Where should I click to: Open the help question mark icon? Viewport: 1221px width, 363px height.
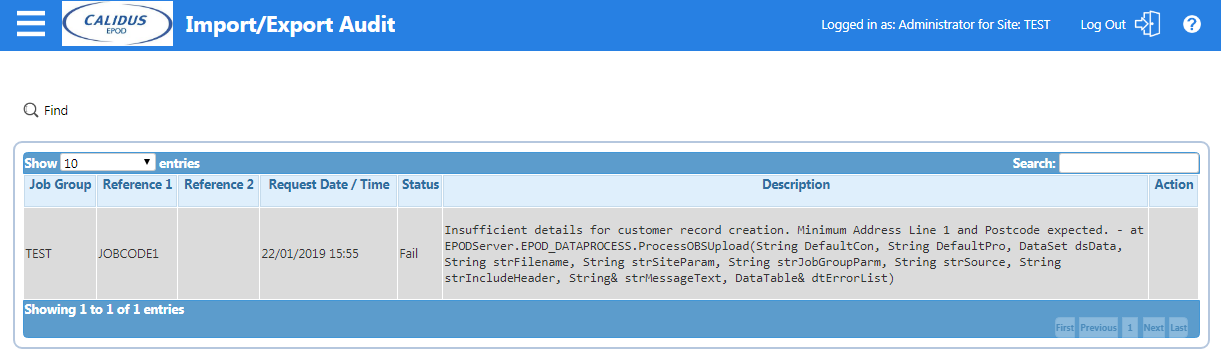click(1191, 24)
